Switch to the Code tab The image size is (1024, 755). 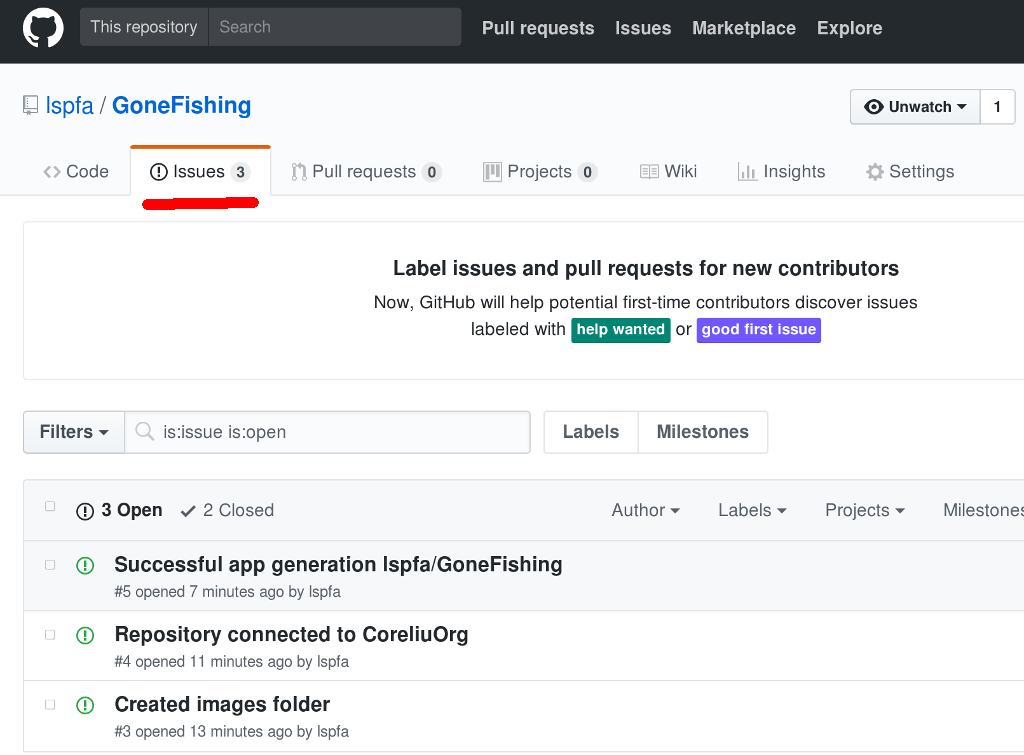[x=76, y=171]
